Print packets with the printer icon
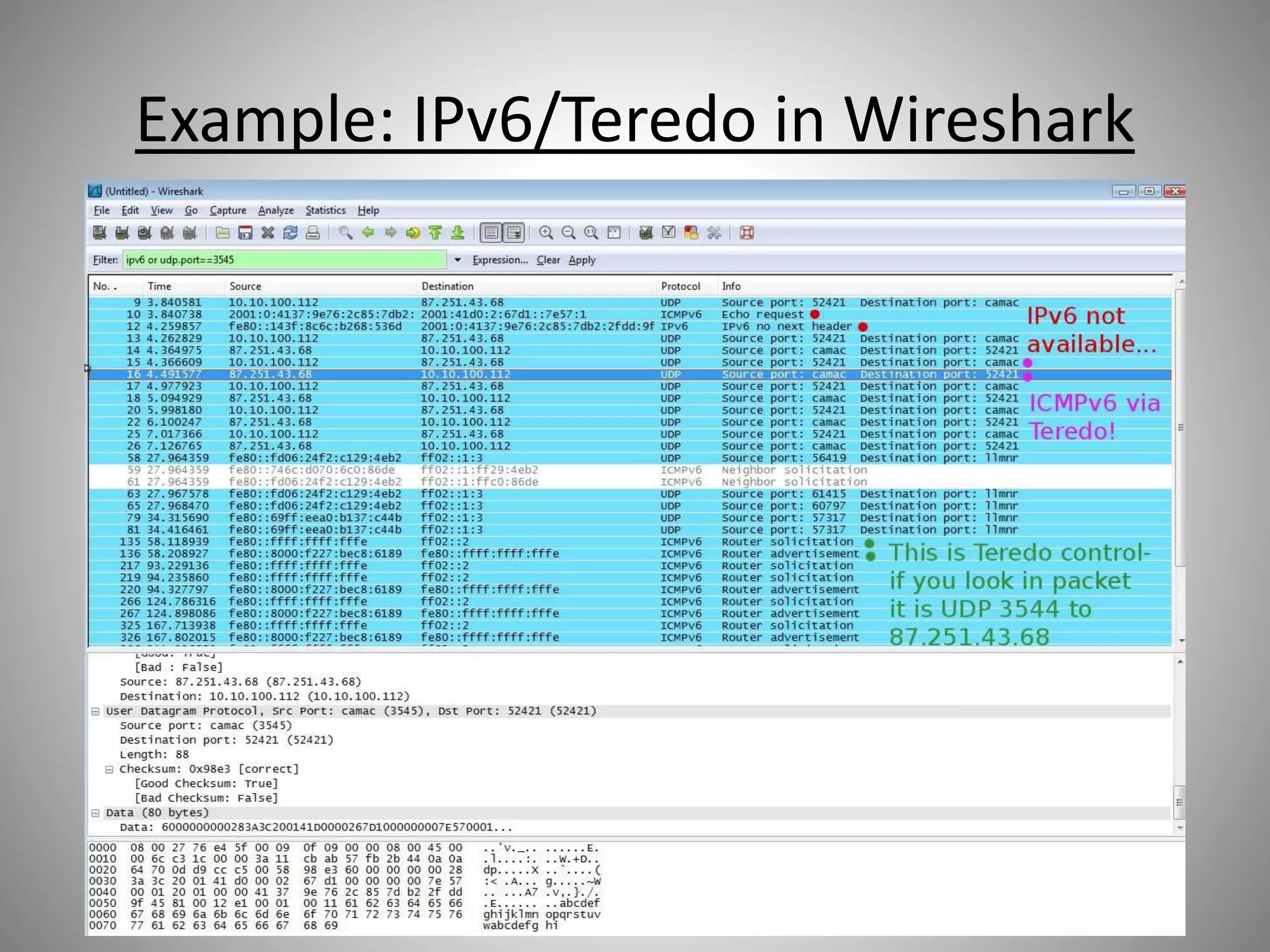Viewport: 1270px width, 952px height. click(x=313, y=233)
